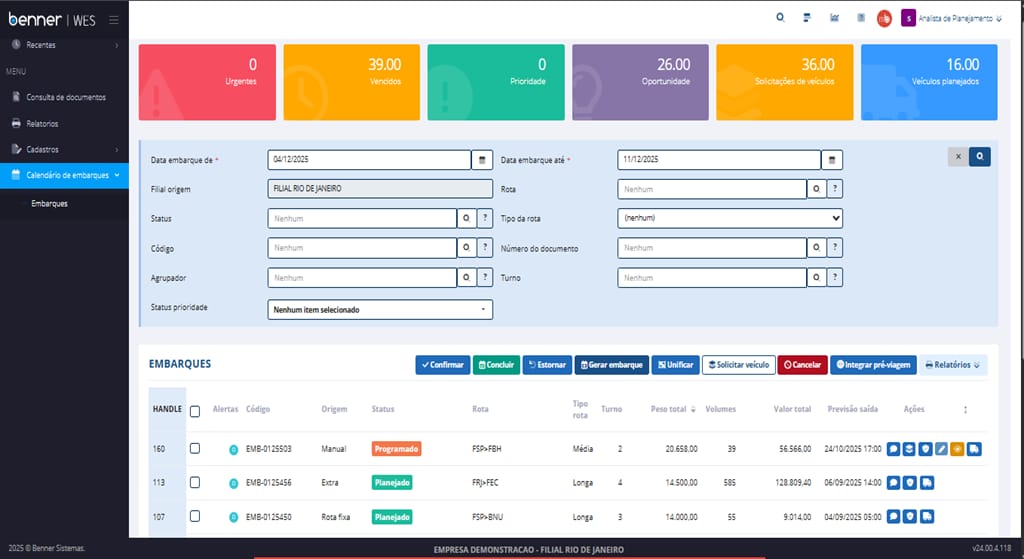
Task: Click the search magnifier in the top bar
Action: 780,18
